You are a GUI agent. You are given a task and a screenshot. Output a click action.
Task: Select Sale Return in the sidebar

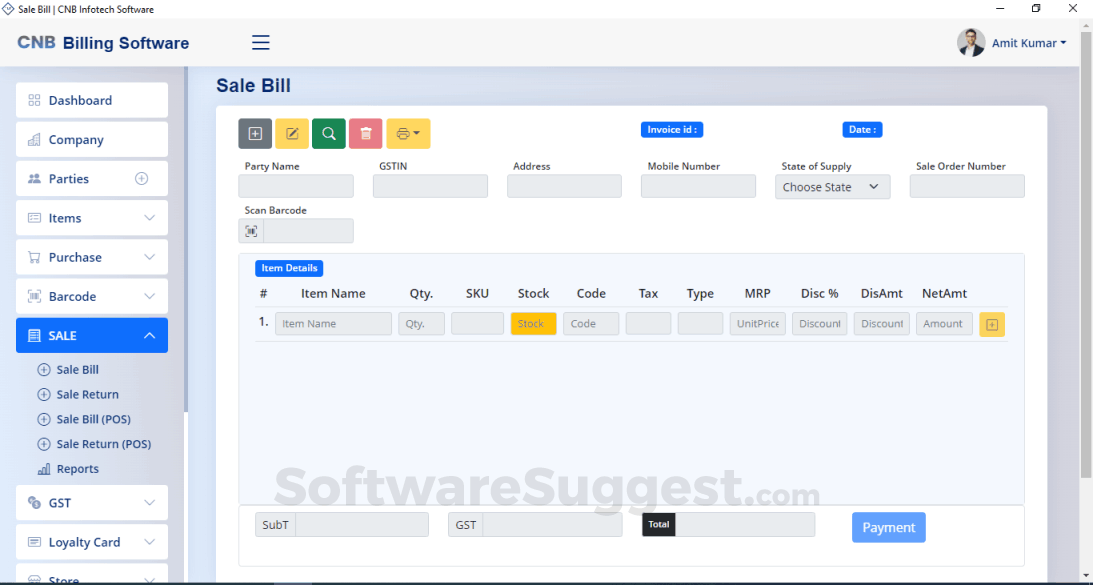(88, 395)
